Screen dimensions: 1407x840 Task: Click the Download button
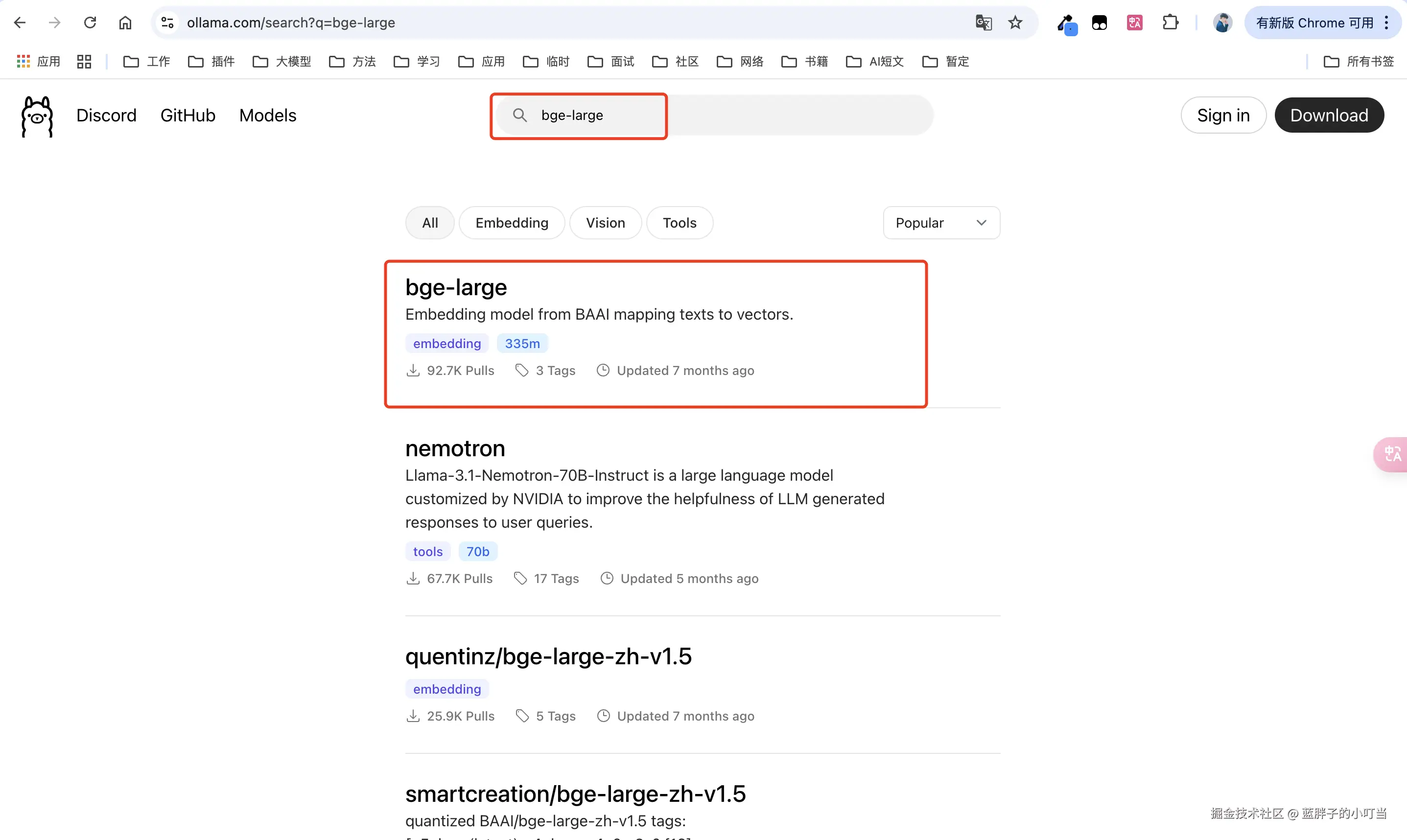1329,115
